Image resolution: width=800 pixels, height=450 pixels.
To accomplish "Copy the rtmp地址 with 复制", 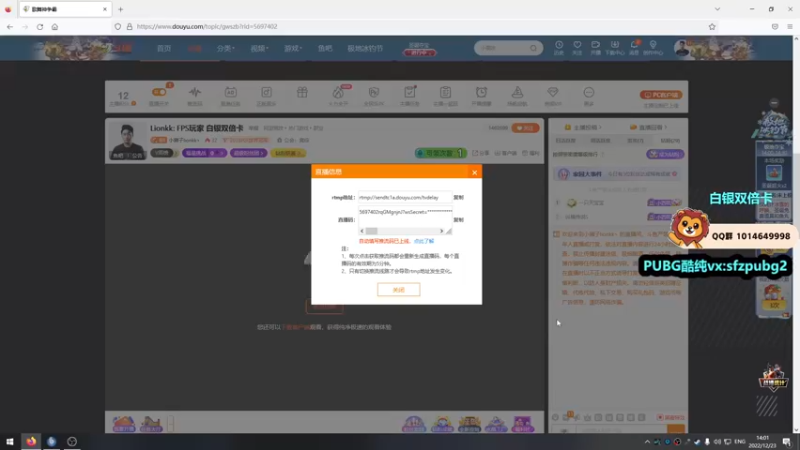I will pyautogui.click(x=459, y=197).
